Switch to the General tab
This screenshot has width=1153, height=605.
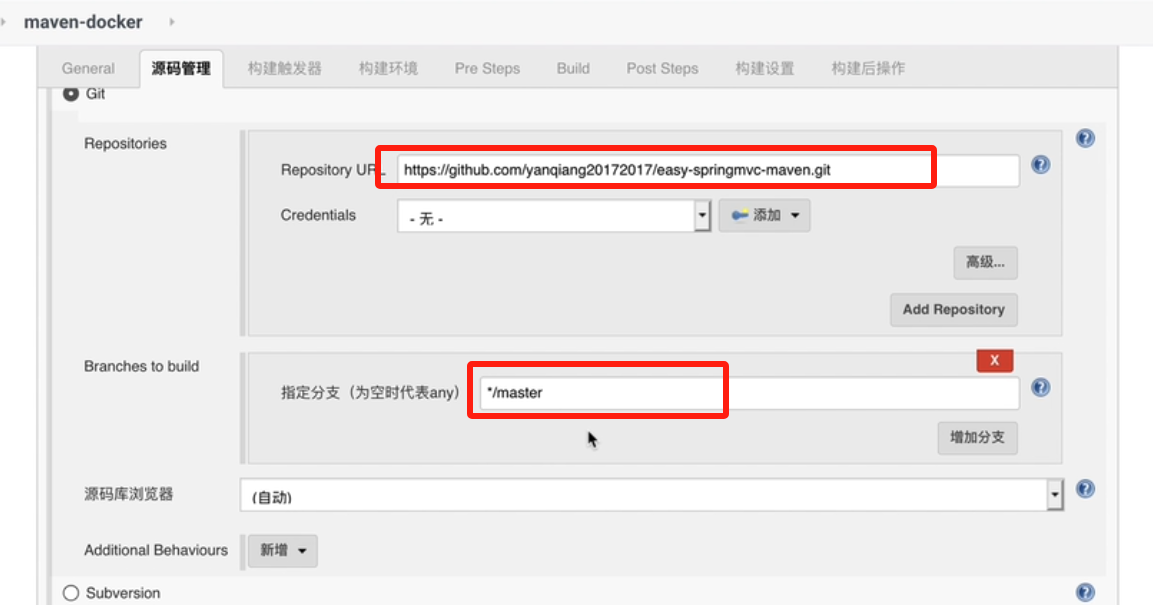point(88,69)
